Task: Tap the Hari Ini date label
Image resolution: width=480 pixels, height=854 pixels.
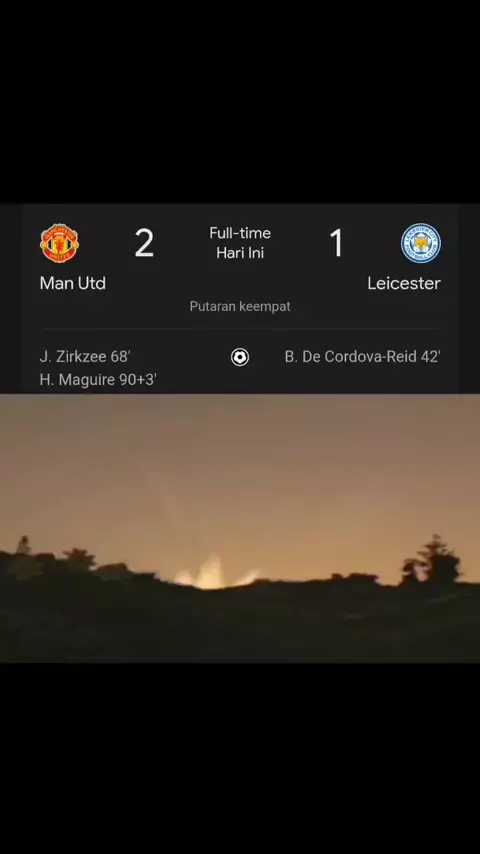Action: 240,253
